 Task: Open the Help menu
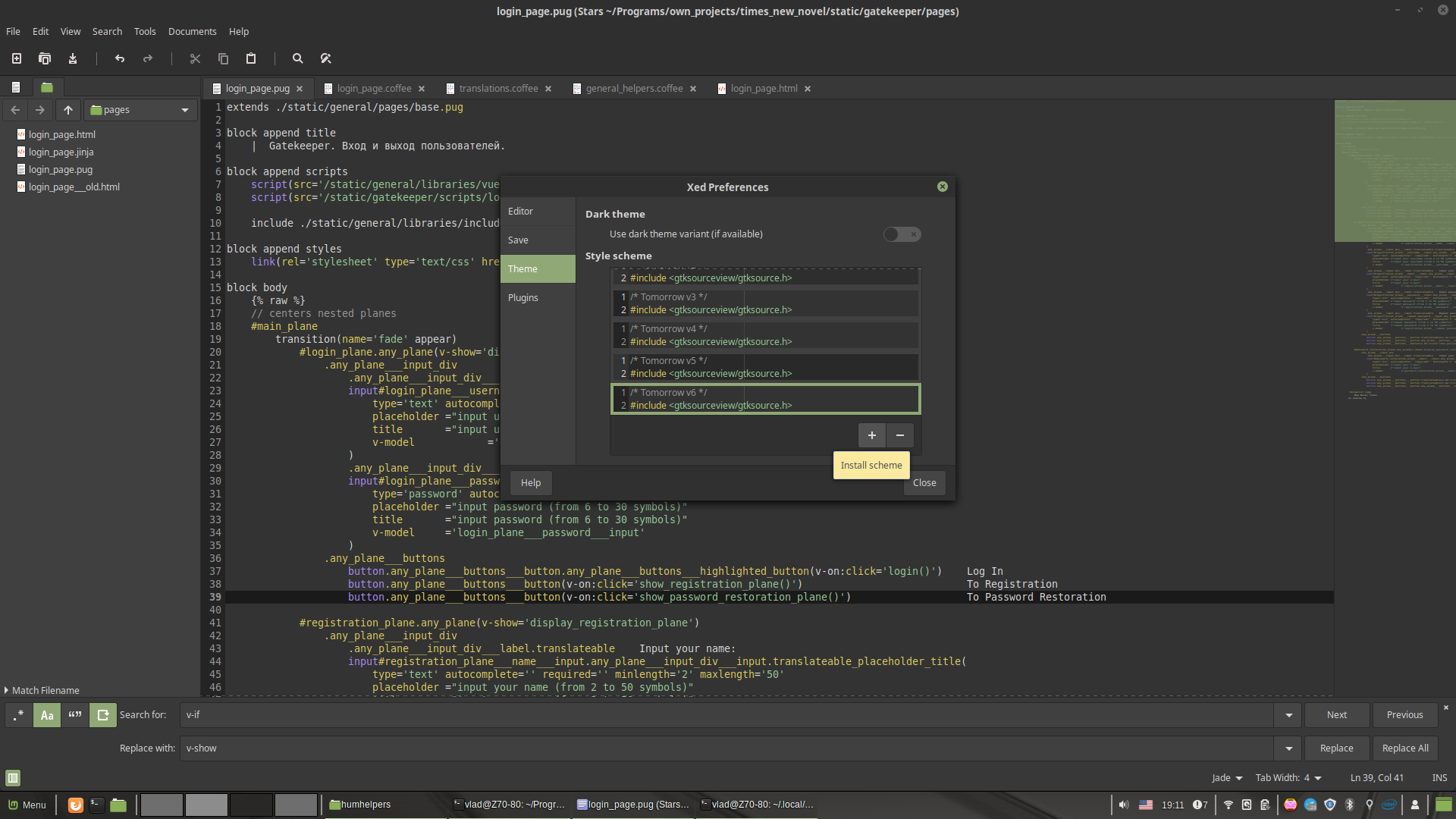(x=239, y=31)
